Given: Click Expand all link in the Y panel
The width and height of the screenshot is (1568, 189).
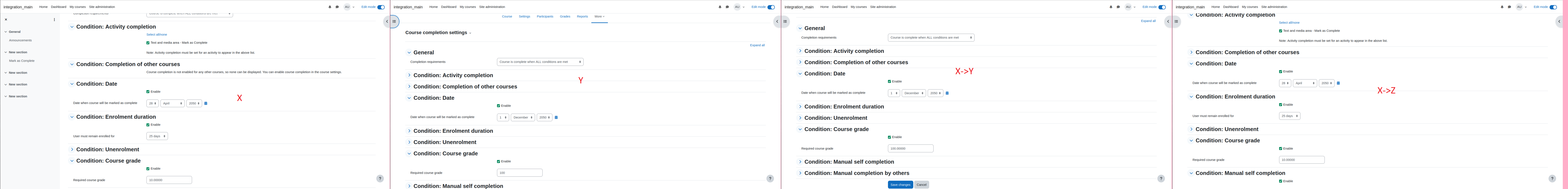Looking at the screenshot, I should (757, 45).
